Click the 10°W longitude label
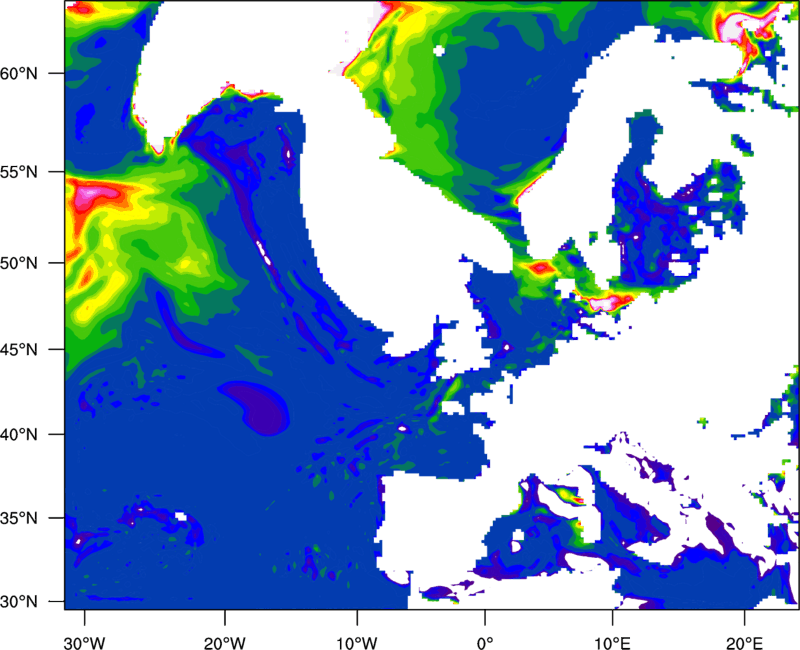The width and height of the screenshot is (800, 650). 357,643
